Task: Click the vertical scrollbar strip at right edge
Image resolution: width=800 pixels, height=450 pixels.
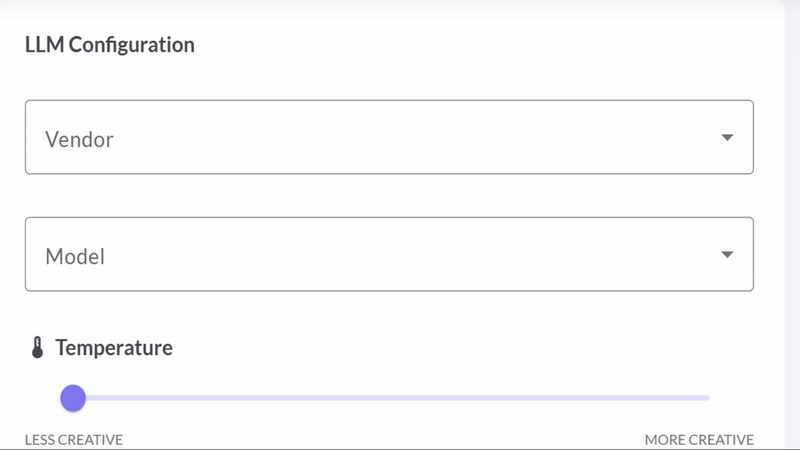Action: point(792,224)
